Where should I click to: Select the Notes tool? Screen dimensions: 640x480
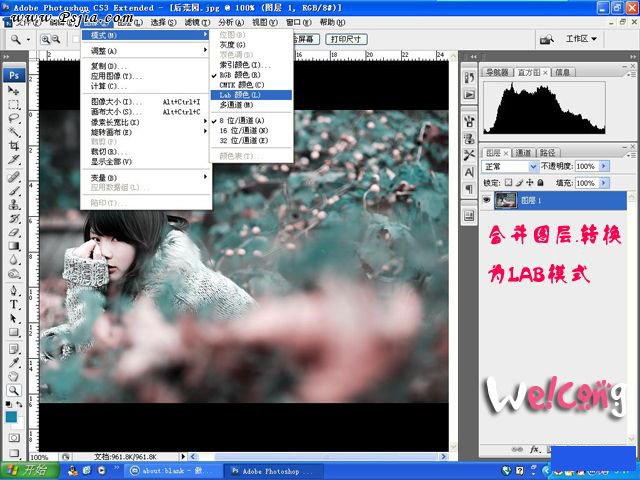13,349
